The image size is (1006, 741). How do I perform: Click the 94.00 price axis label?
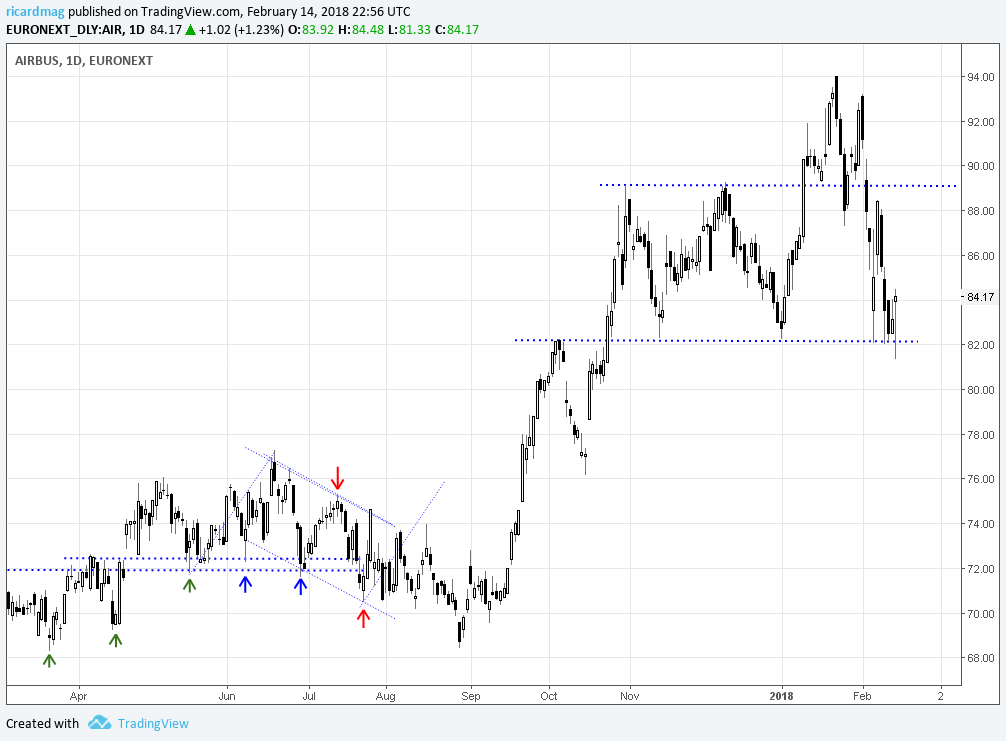(980, 77)
